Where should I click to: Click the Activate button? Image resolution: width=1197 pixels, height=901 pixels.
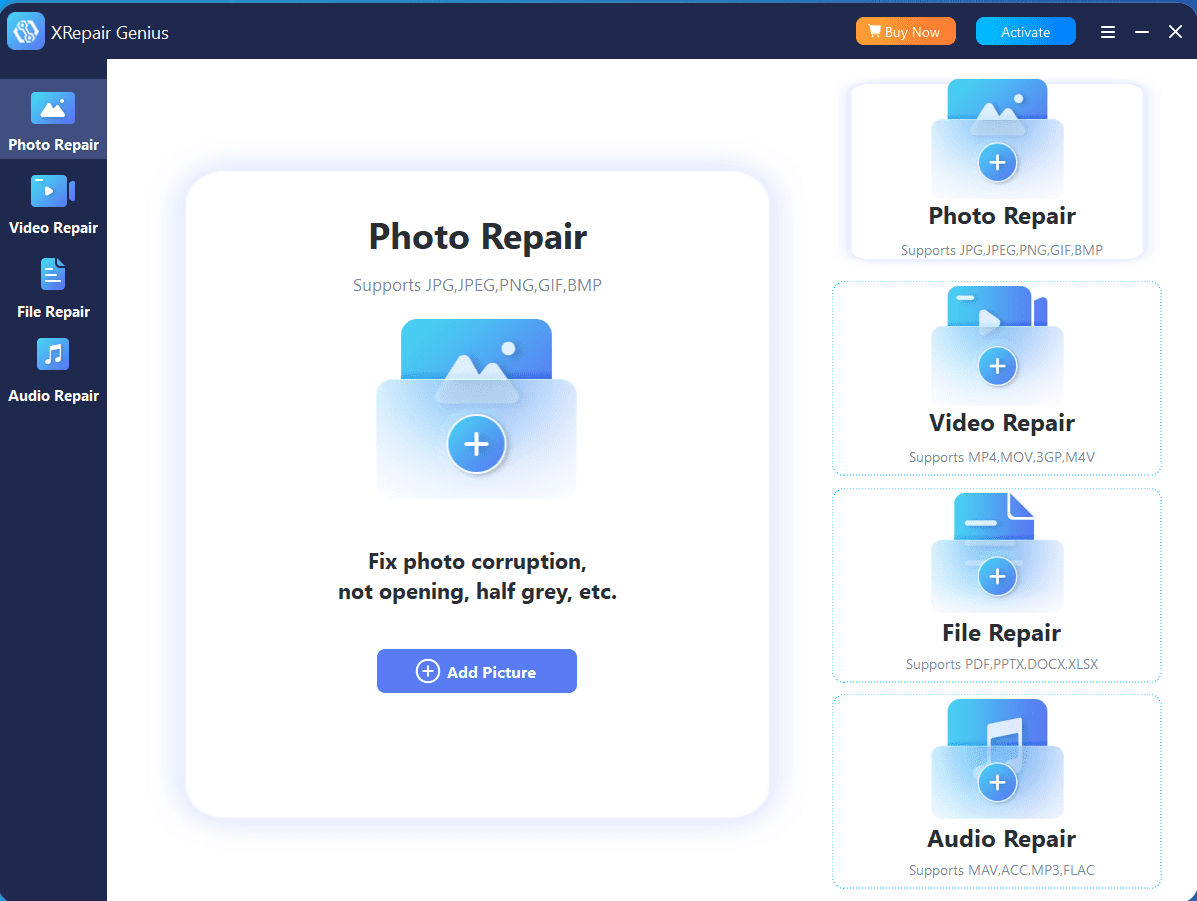pyautogui.click(x=1025, y=31)
